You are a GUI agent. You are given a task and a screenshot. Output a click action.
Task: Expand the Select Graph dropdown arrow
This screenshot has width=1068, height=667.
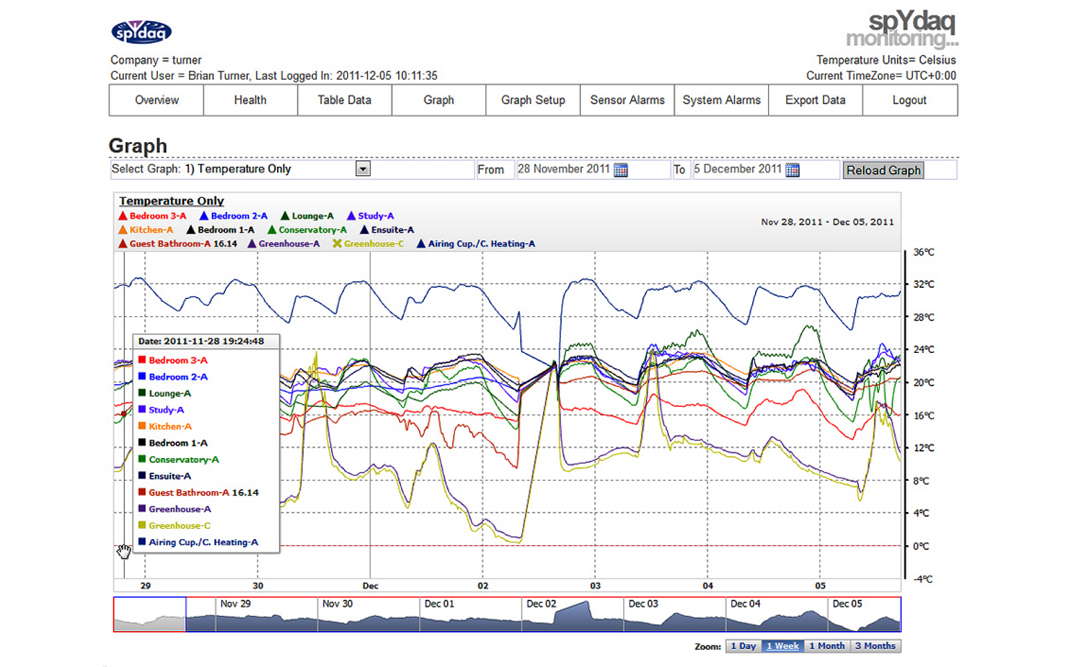(363, 170)
